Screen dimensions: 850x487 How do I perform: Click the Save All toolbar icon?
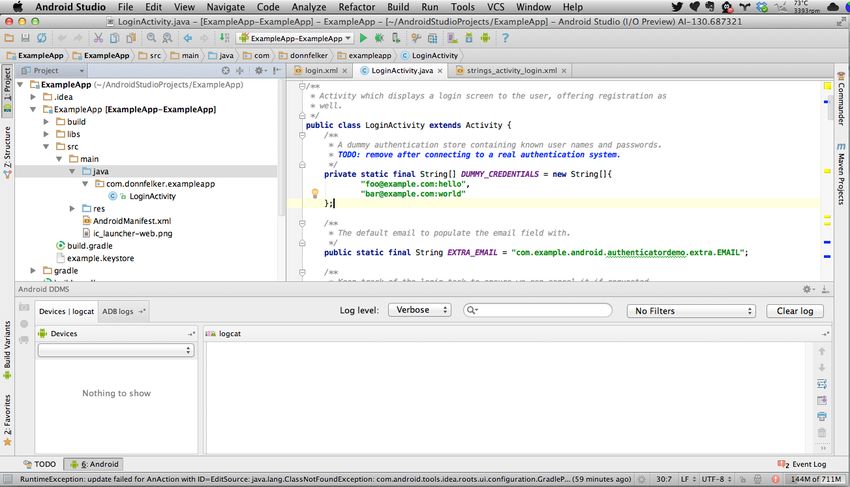click(25, 38)
